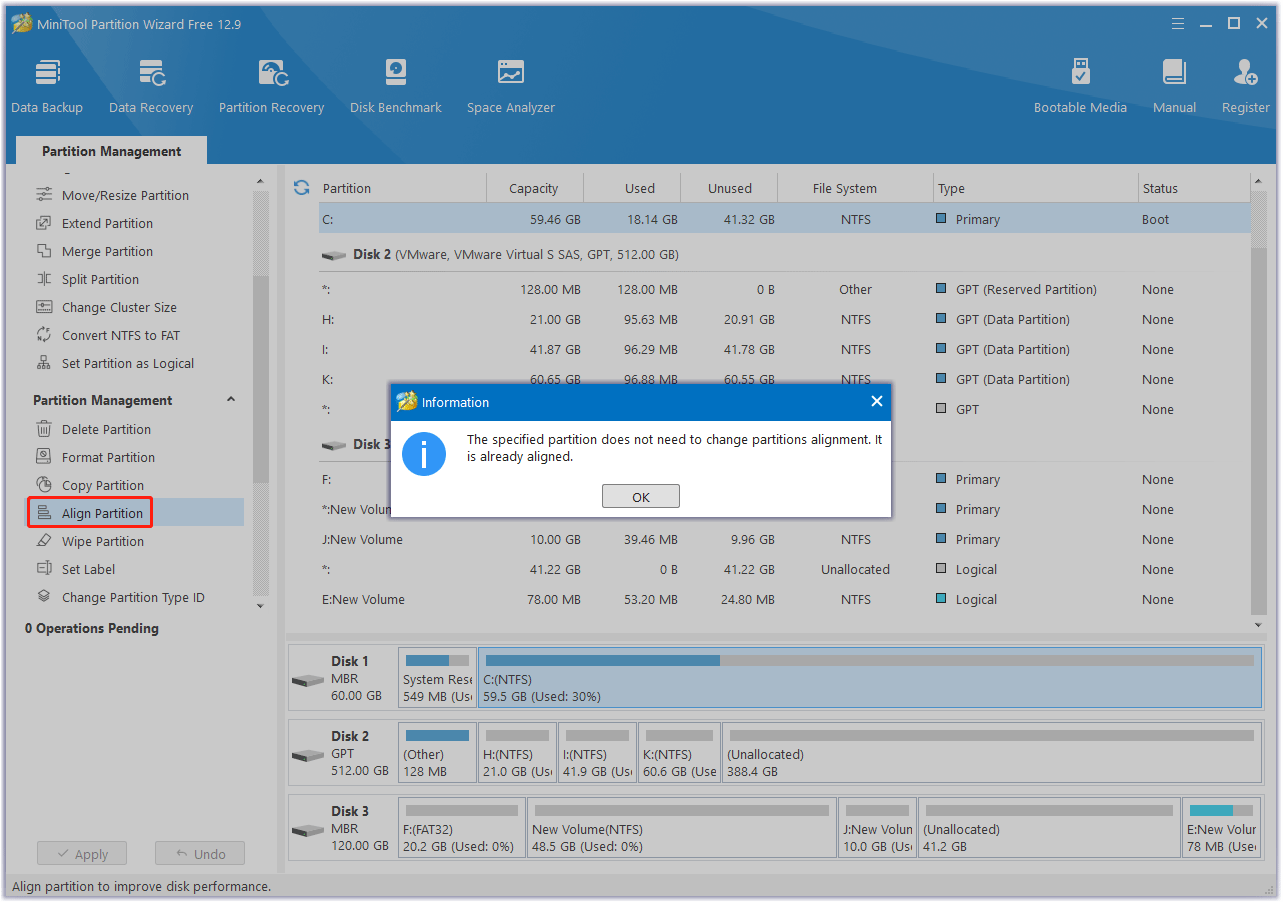Select Set Partition as Logical
Screen dimensions: 1283x902
click(128, 363)
